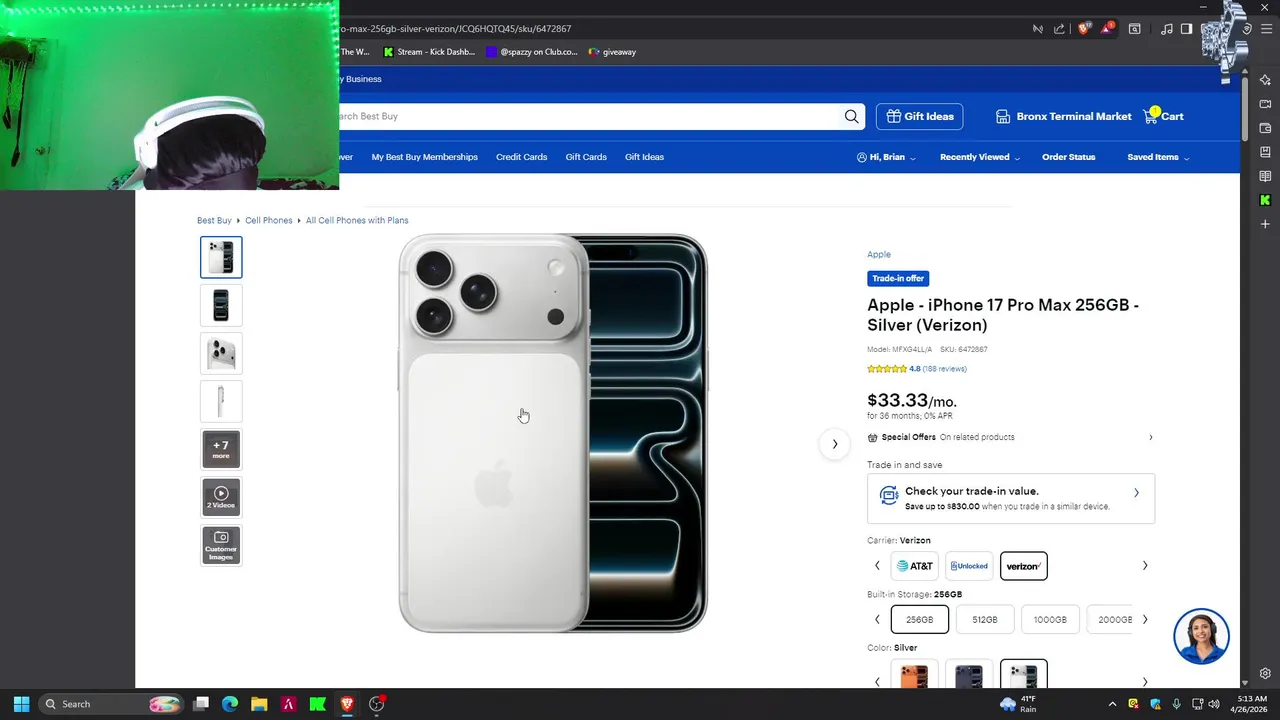Open Credit Cards menu item
Image resolution: width=1280 pixels, height=720 pixels.
tap(521, 157)
